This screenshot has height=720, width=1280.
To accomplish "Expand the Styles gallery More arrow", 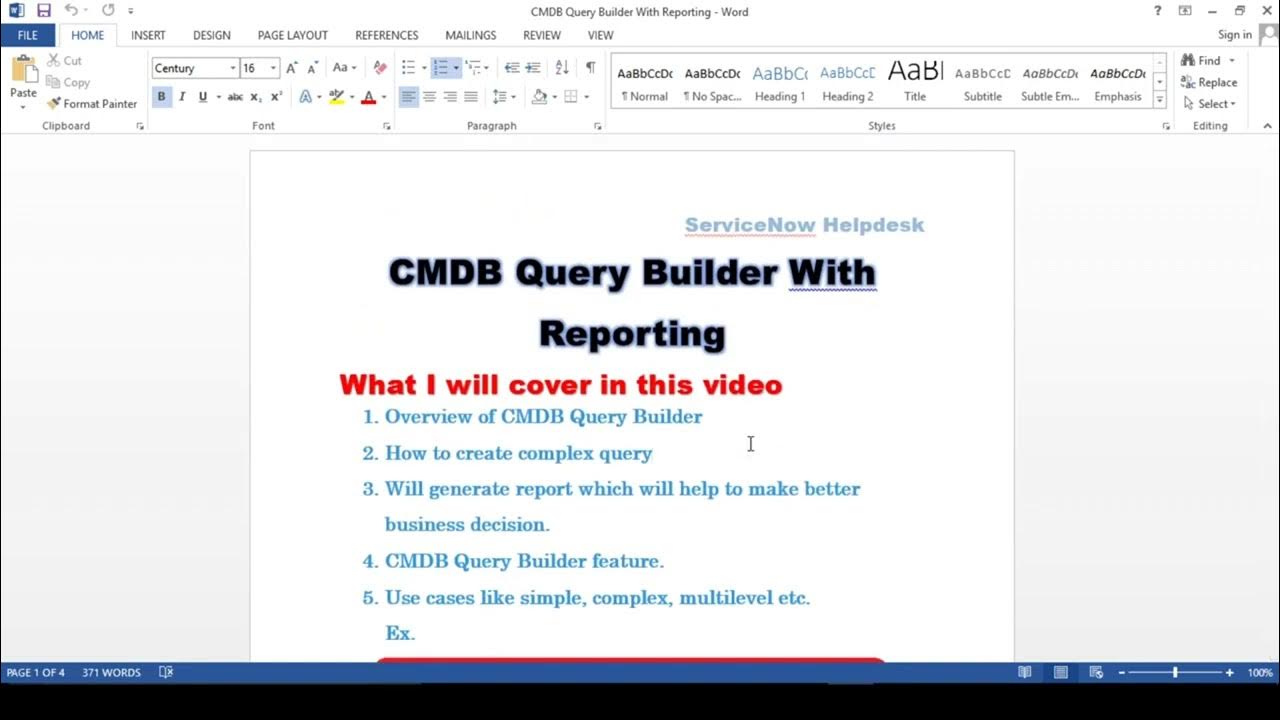I will (1160, 100).
